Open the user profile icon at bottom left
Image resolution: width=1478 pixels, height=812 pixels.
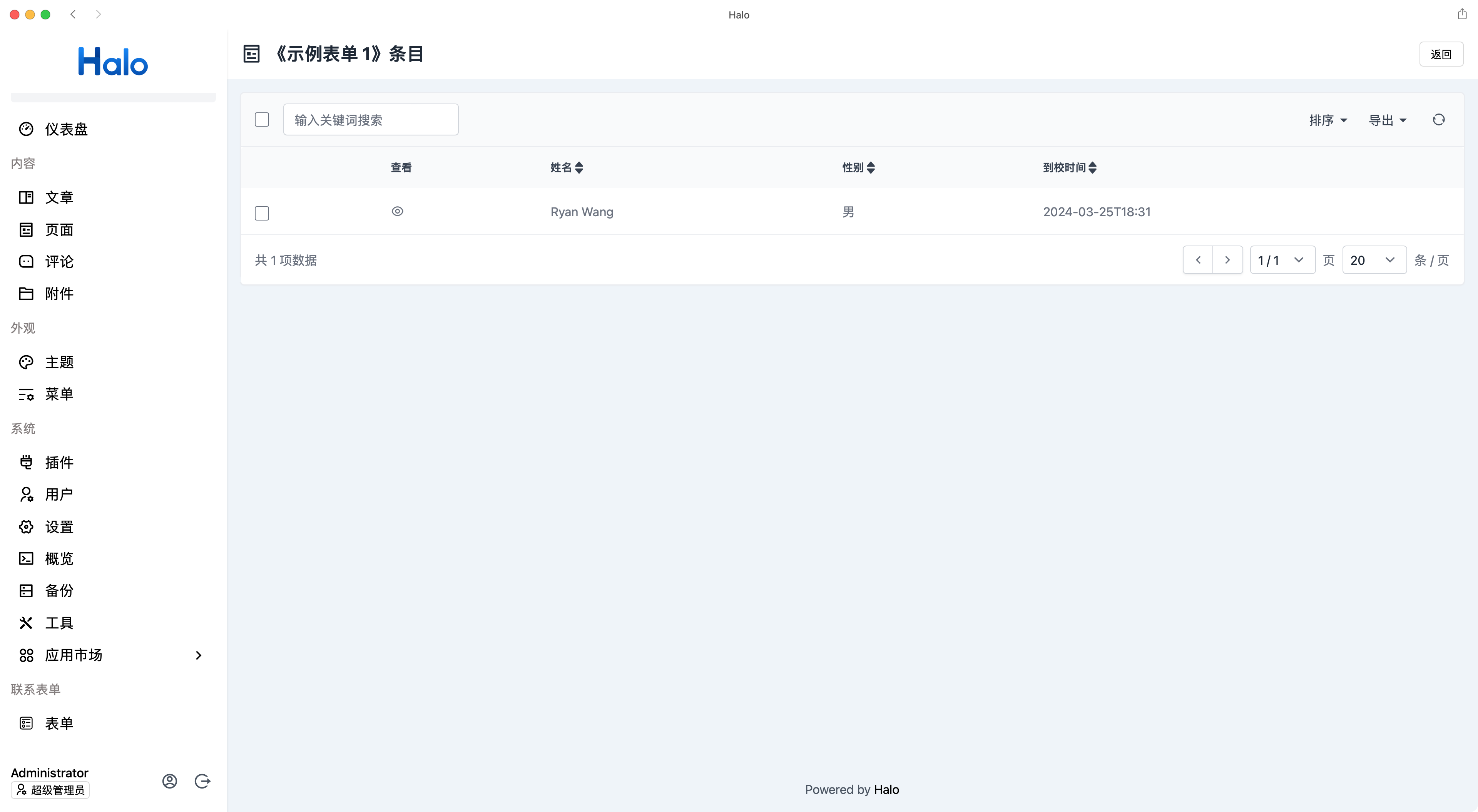[169, 781]
